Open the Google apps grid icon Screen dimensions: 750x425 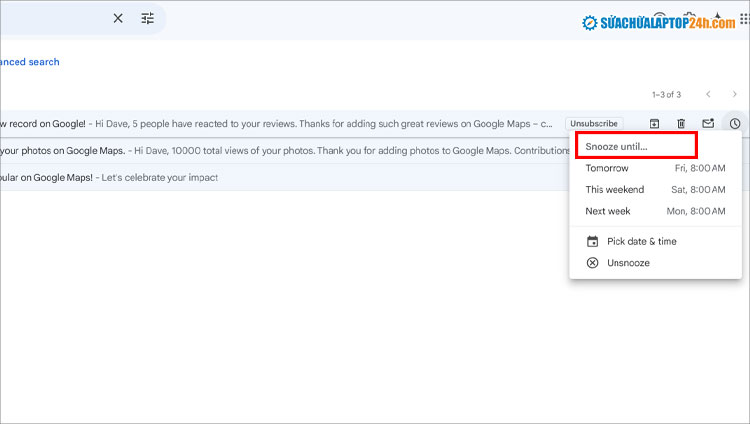coord(744,18)
